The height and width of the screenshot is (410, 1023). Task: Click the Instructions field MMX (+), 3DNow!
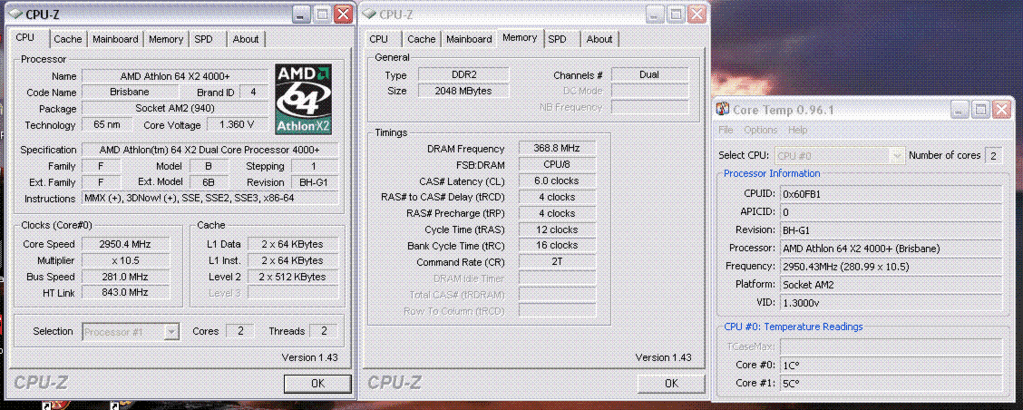tap(209, 198)
